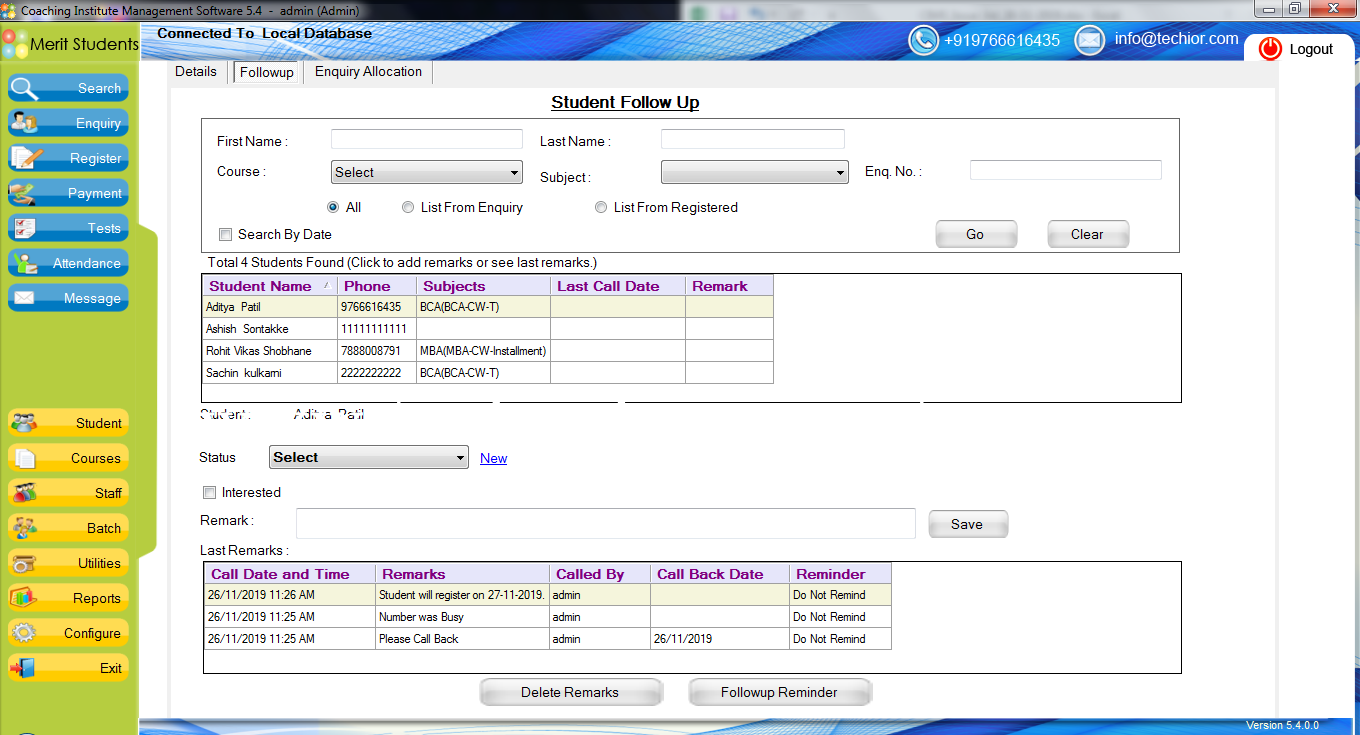Image resolution: width=1360 pixels, height=735 pixels.
Task: Select remark Student will register on 27-11-2019
Action: (462, 595)
